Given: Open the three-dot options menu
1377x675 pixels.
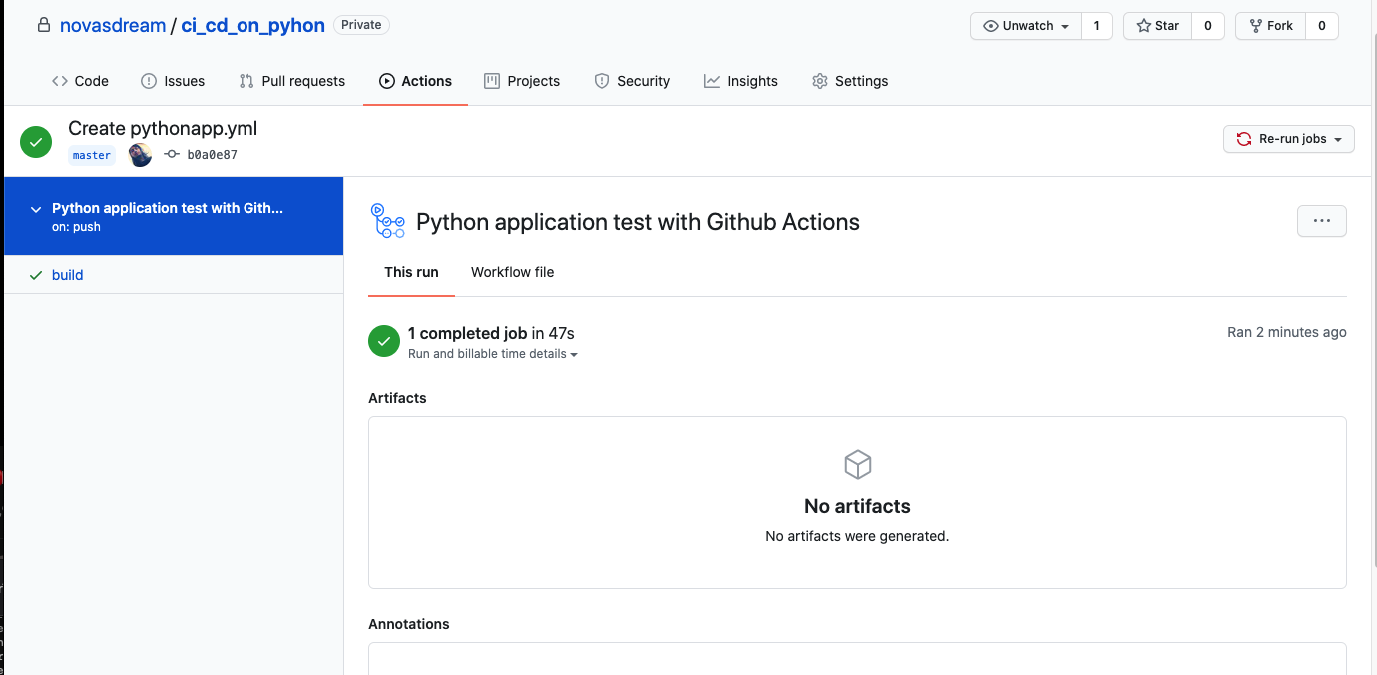Looking at the screenshot, I should click(x=1321, y=221).
